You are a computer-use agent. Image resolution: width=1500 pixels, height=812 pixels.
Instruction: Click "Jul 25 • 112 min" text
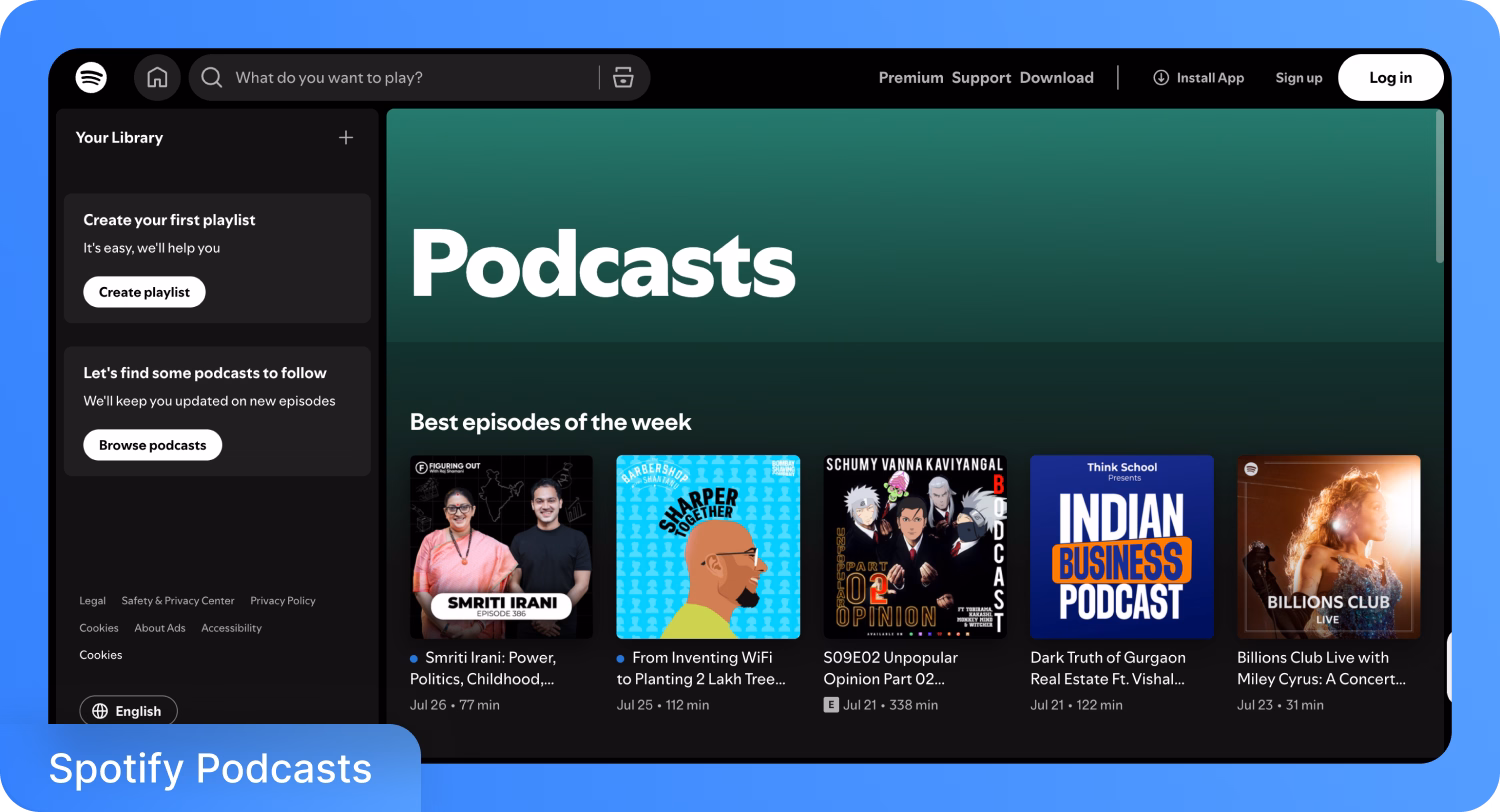(x=663, y=705)
